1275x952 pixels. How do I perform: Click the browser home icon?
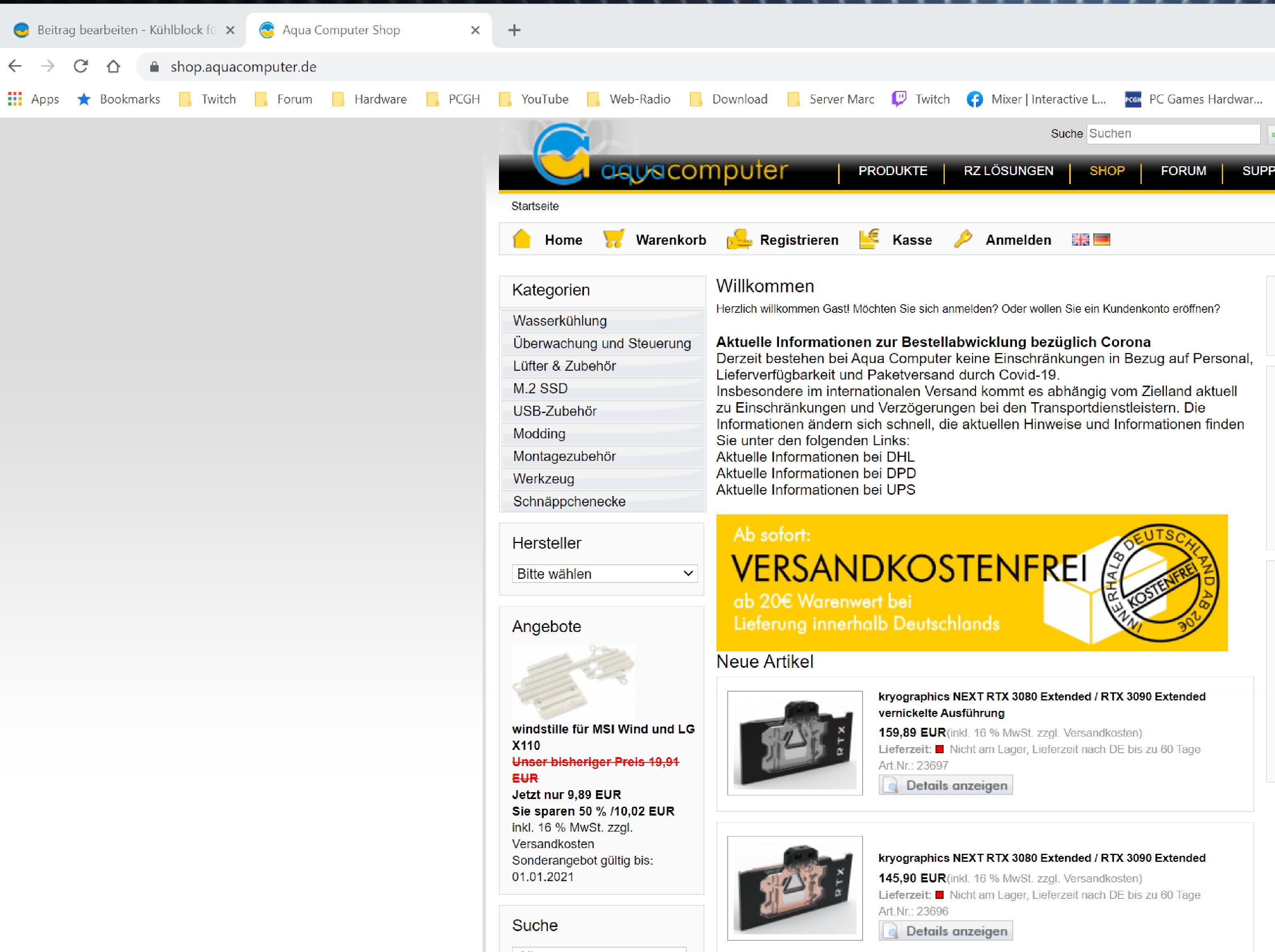coord(113,66)
